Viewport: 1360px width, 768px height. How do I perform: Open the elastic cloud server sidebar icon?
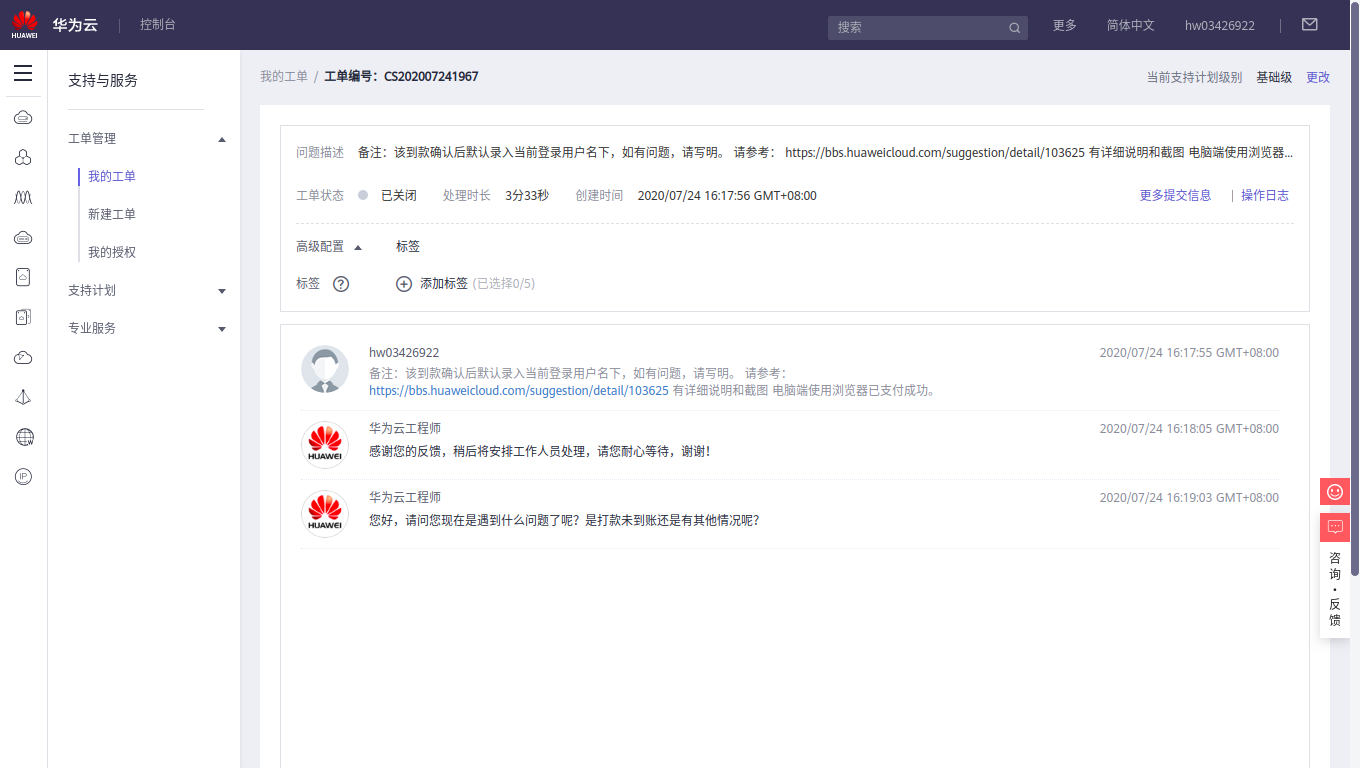click(23, 118)
